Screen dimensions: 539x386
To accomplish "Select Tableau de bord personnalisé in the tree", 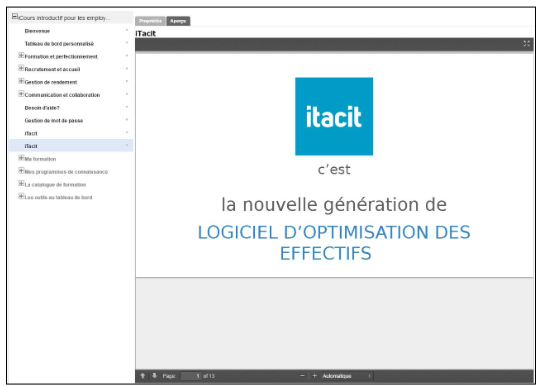I will pos(59,44).
